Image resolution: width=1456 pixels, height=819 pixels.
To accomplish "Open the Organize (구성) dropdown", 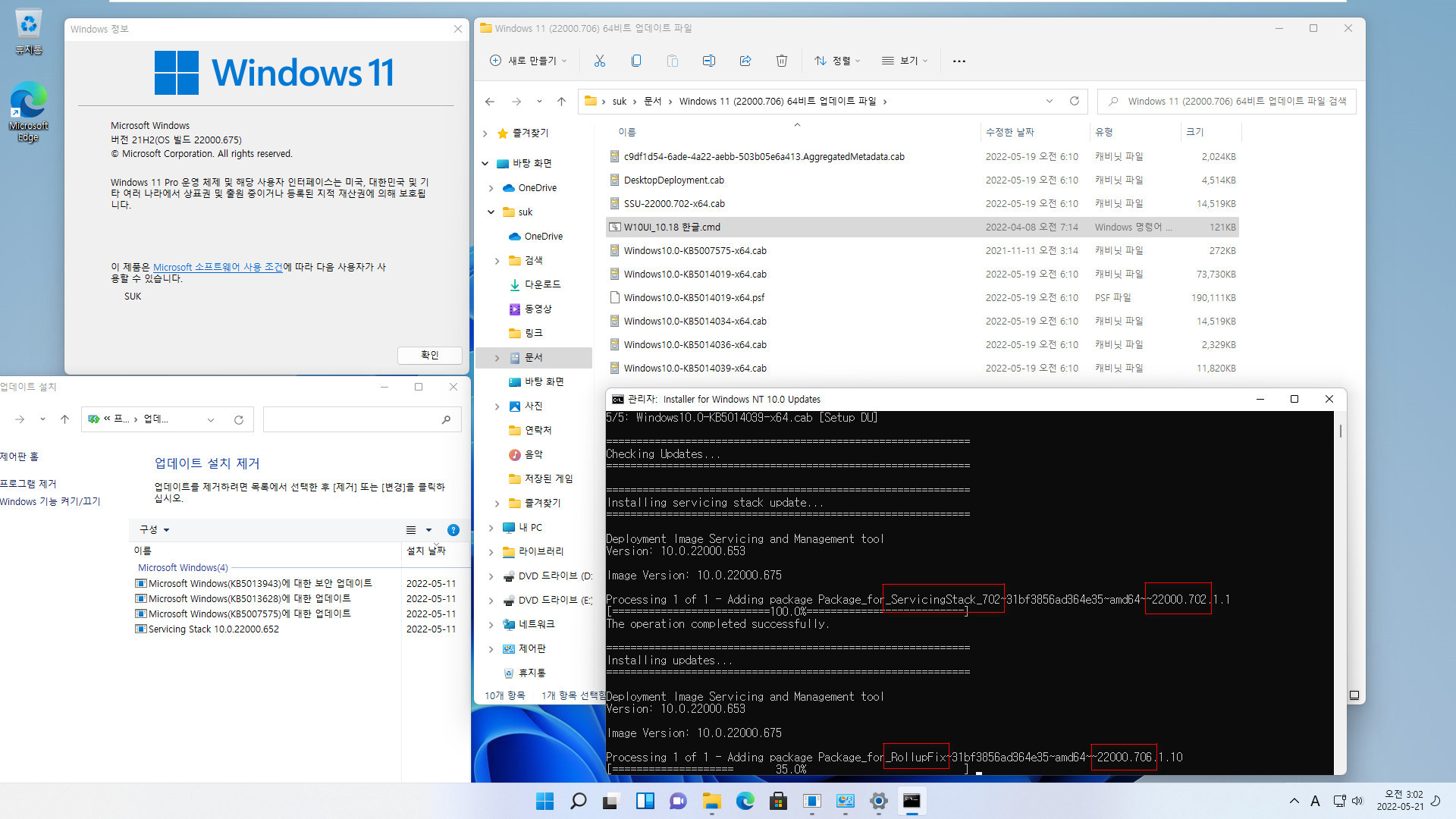I will click(x=154, y=530).
